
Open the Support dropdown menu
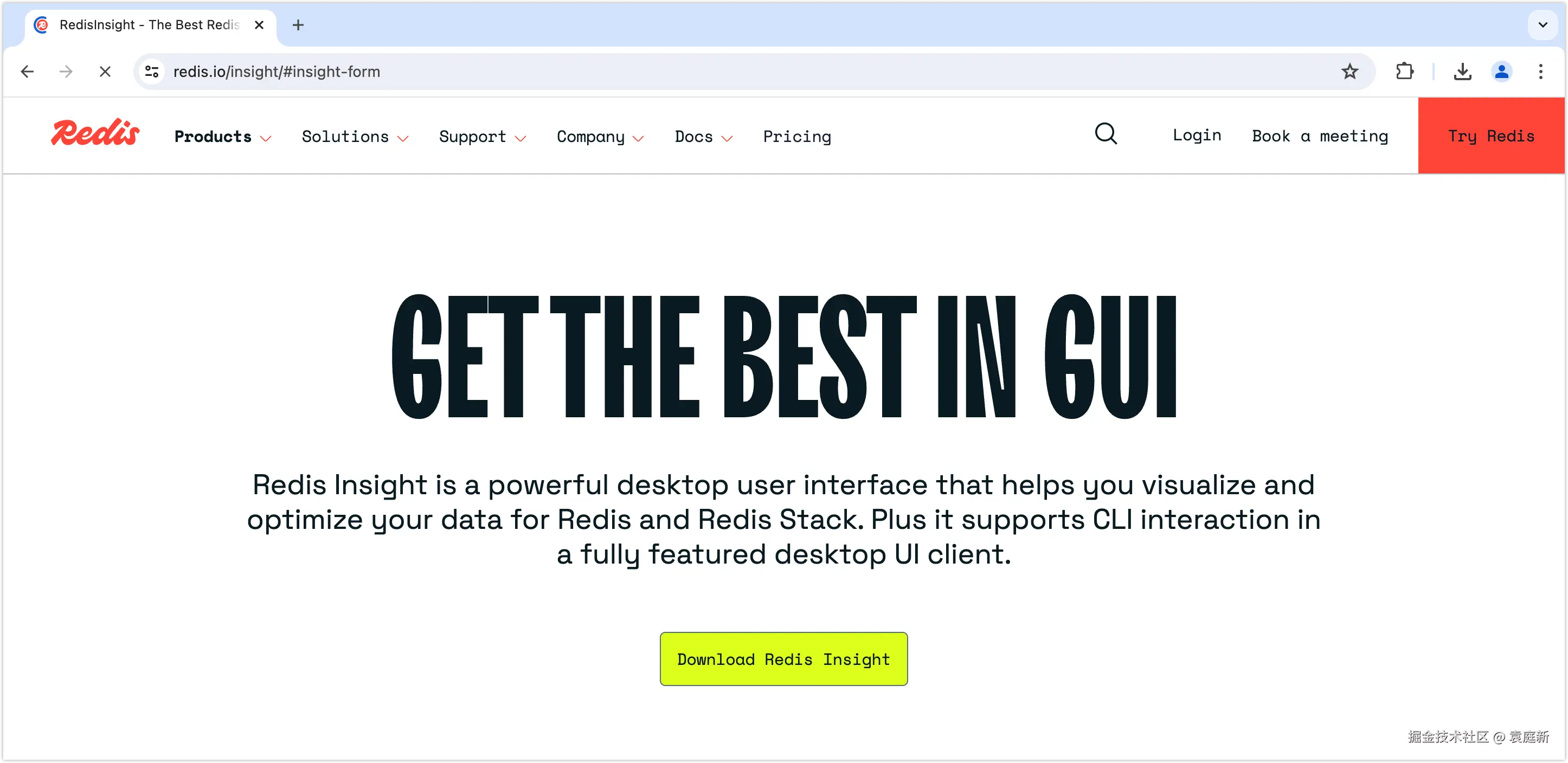pyautogui.click(x=482, y=137)
